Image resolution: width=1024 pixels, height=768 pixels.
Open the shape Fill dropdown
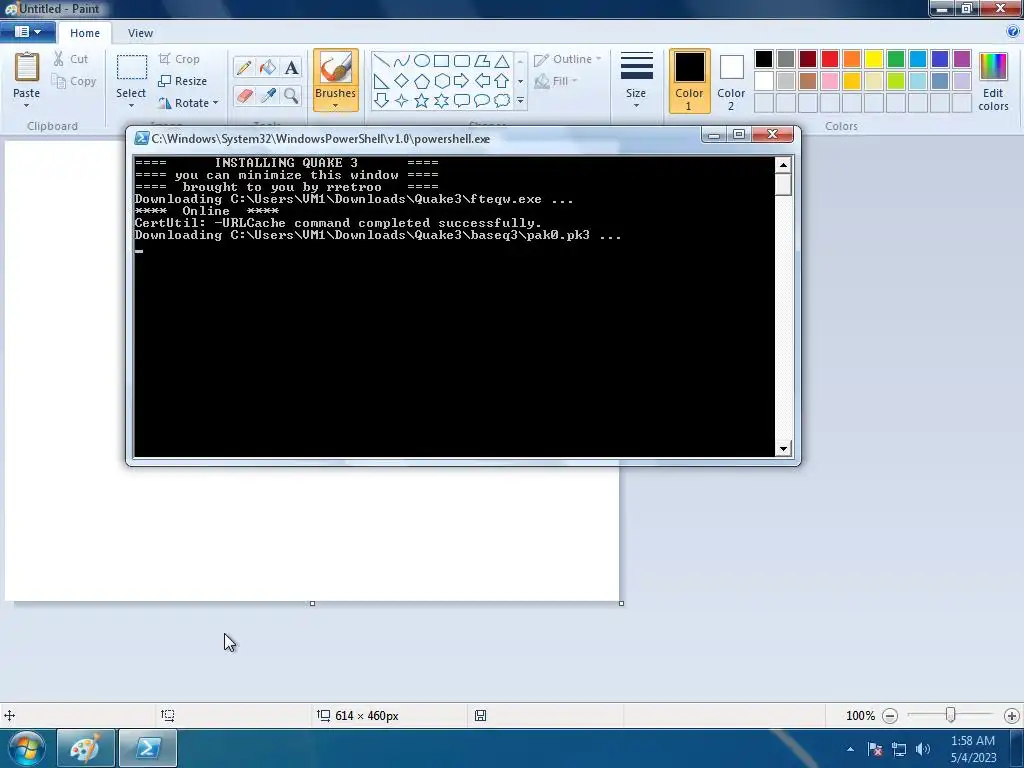tap(556, 81)
